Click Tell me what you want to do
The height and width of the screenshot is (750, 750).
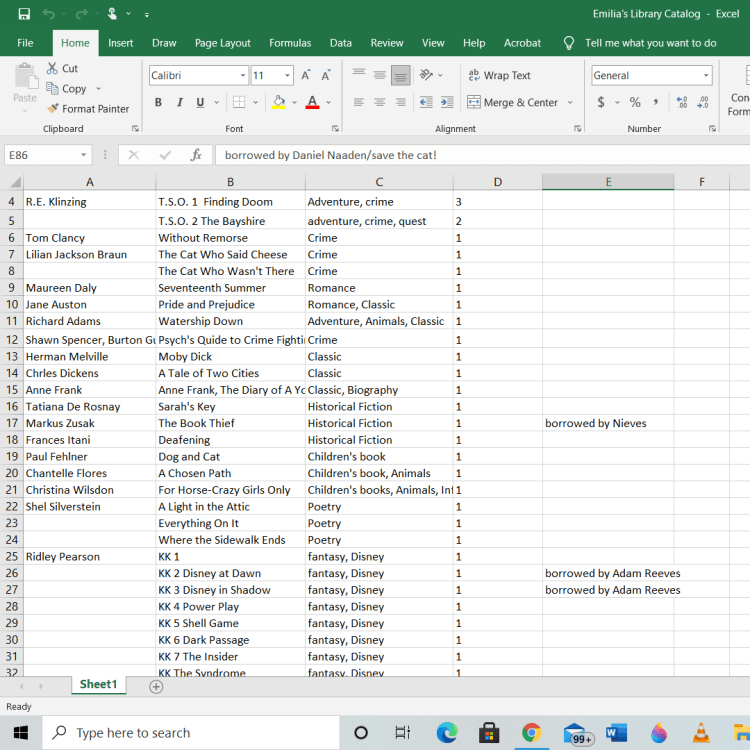(650, 43)
